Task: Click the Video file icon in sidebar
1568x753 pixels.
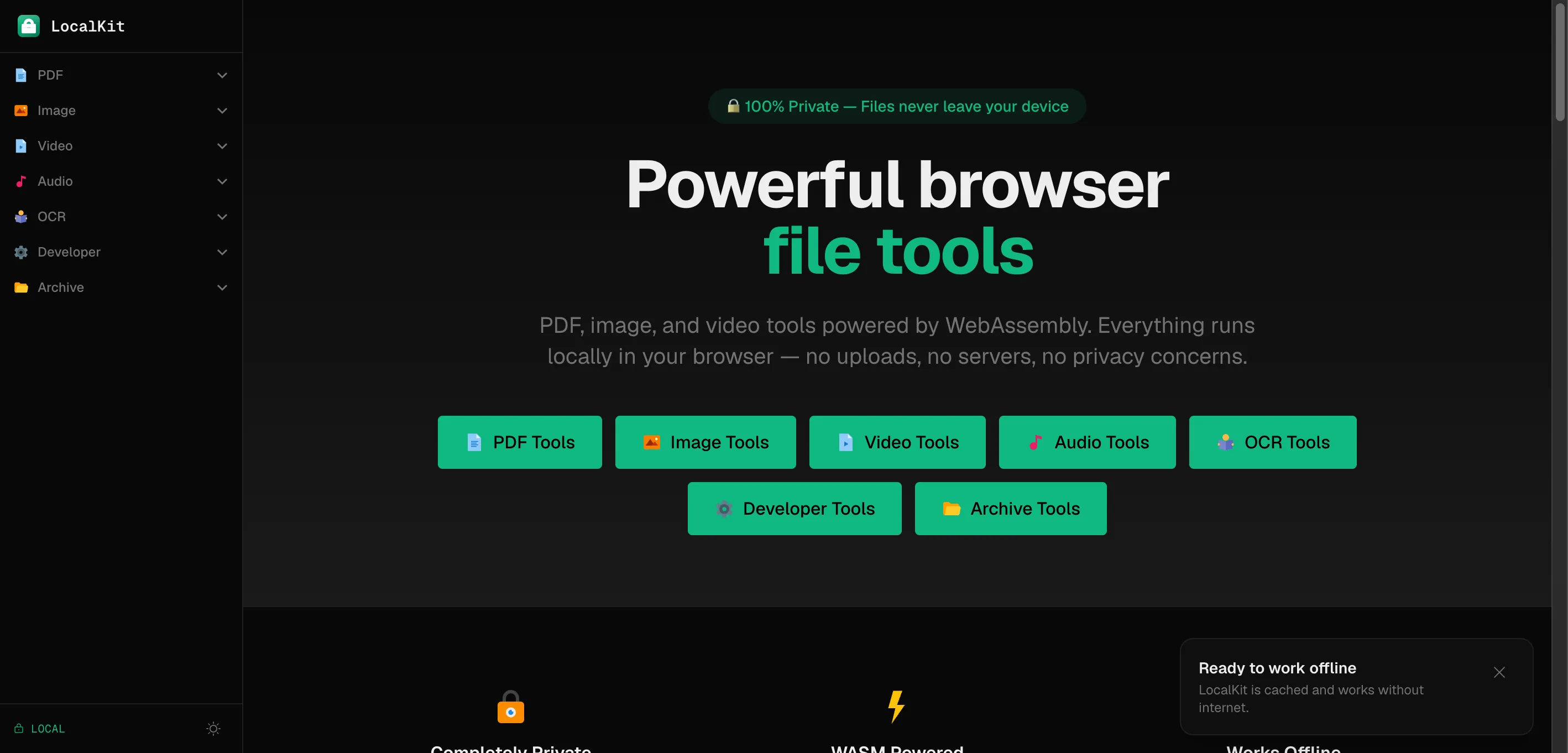Action: tap(22, 145)
